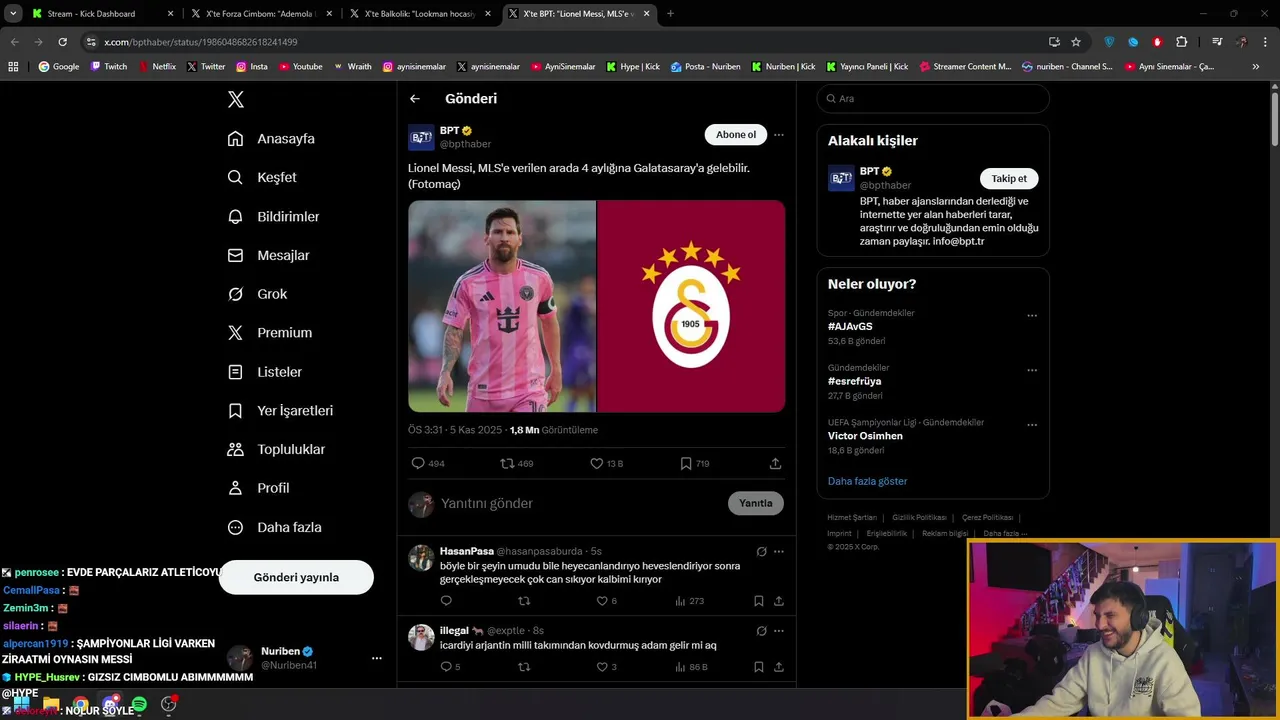Screen dimensions: 1280x720
Task: Repost HasanPasa's comment
Action: pyautogui.click(x=524, y=601)
